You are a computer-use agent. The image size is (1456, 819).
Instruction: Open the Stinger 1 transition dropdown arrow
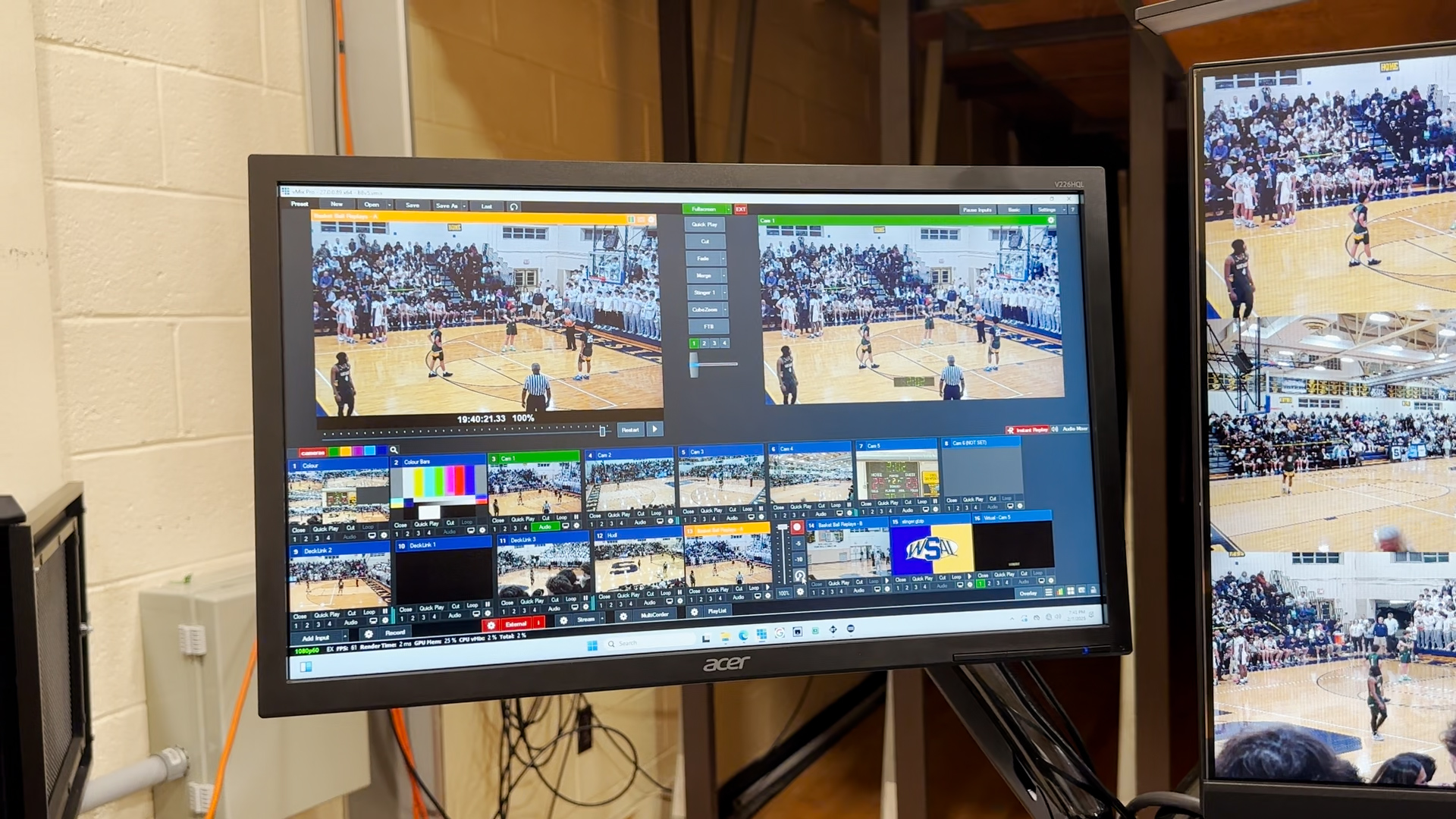[725, 293]
